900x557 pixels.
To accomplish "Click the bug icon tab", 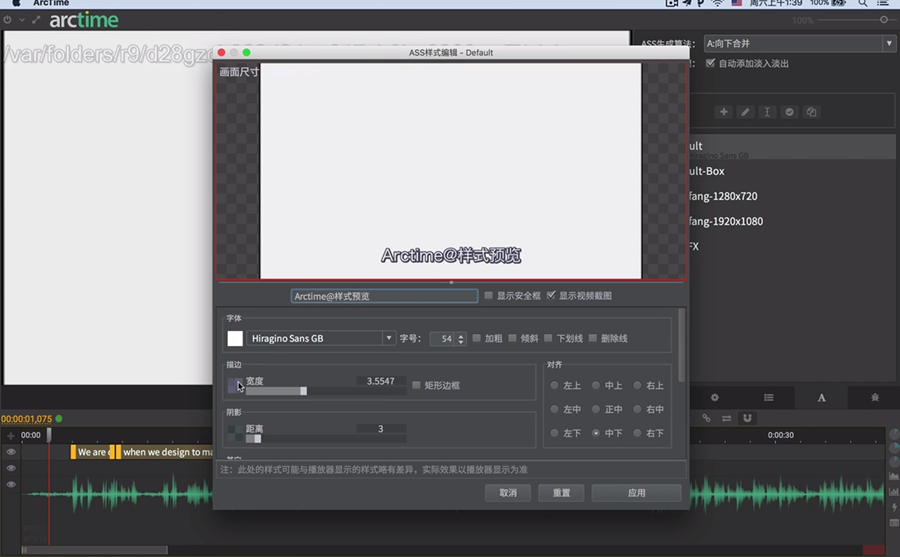I will 875,398.
